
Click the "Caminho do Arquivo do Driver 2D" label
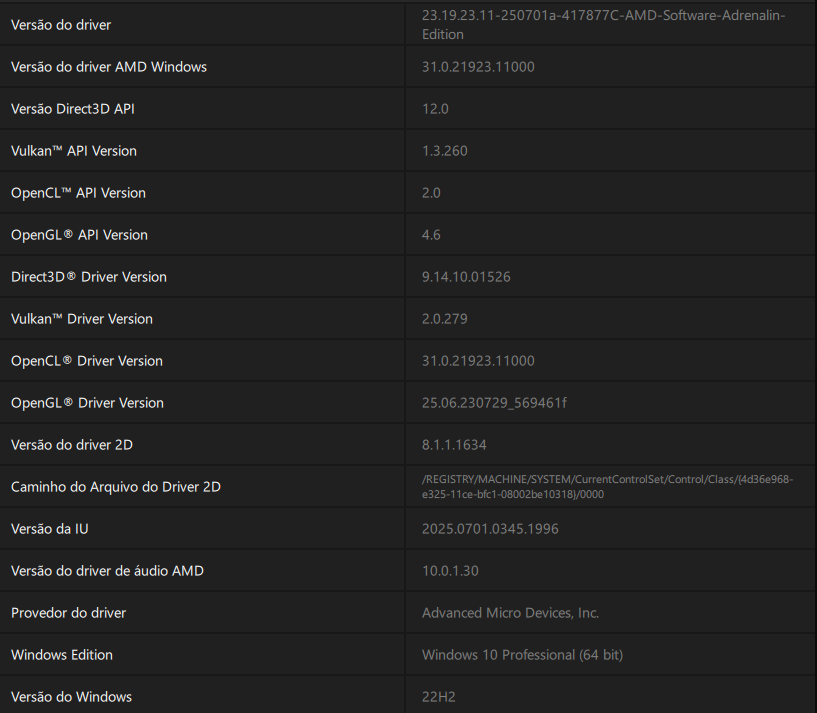click(116, 487)
